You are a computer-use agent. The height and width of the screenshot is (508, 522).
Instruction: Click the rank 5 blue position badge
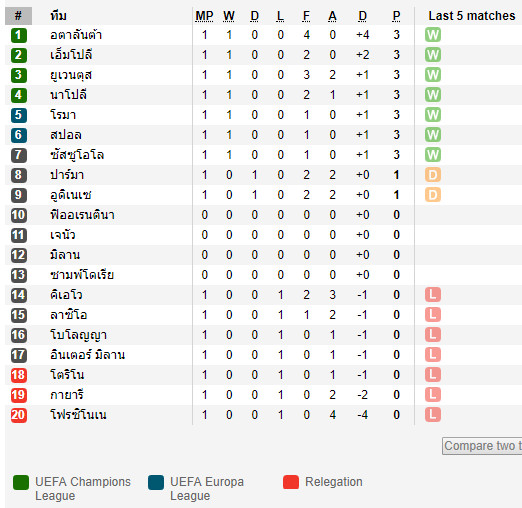(x=19, y=115)
